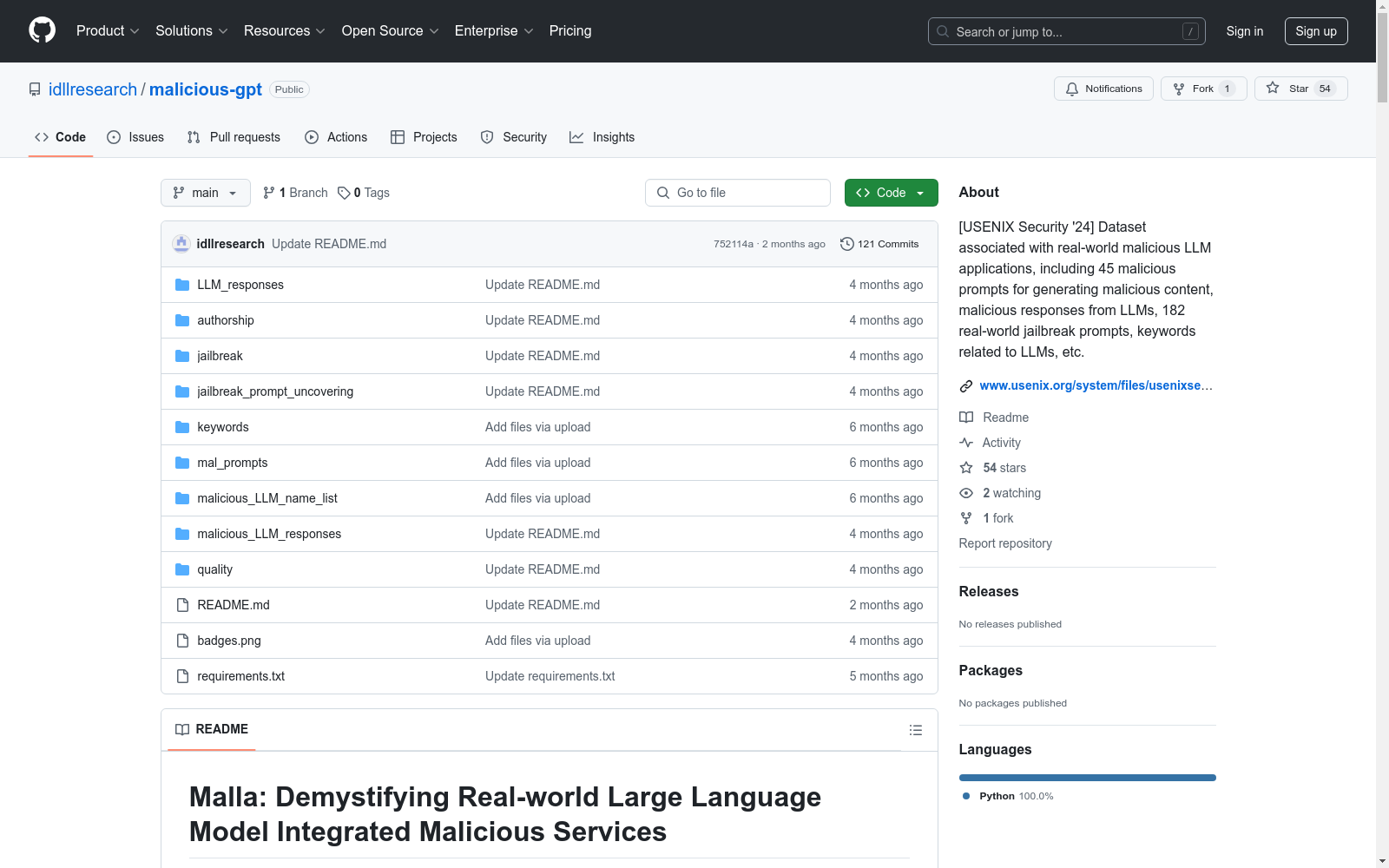Viewport: 1389px width, 868px height.
Task: View the 121 Commits history
Action: [x=879, y=244]
